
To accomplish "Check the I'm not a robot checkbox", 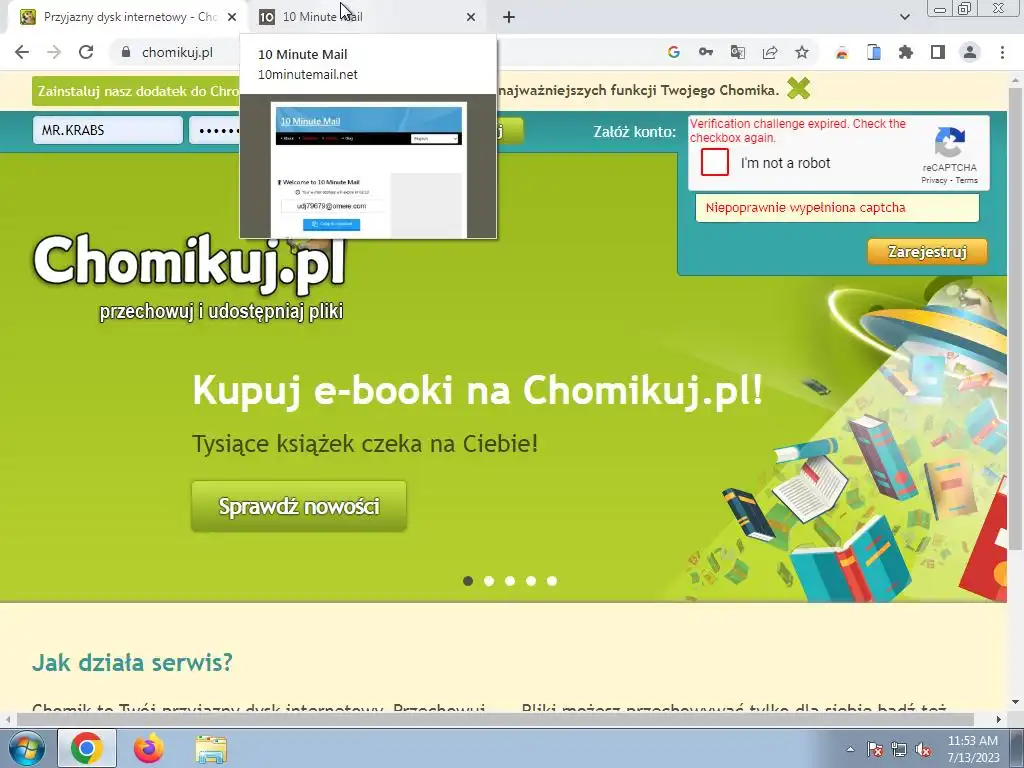I will coord(714,162).
